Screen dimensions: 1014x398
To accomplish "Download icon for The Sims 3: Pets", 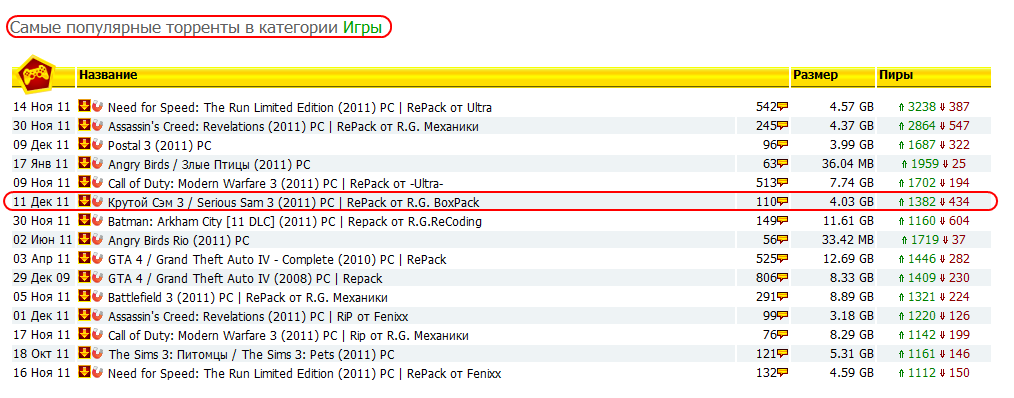I will pyautogui.click(x=84, y=354).
